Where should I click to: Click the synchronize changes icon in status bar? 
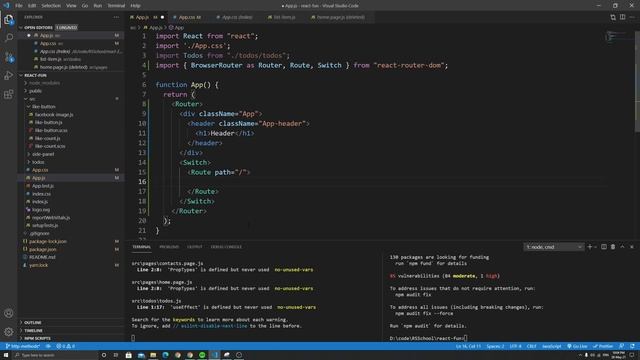48,346
